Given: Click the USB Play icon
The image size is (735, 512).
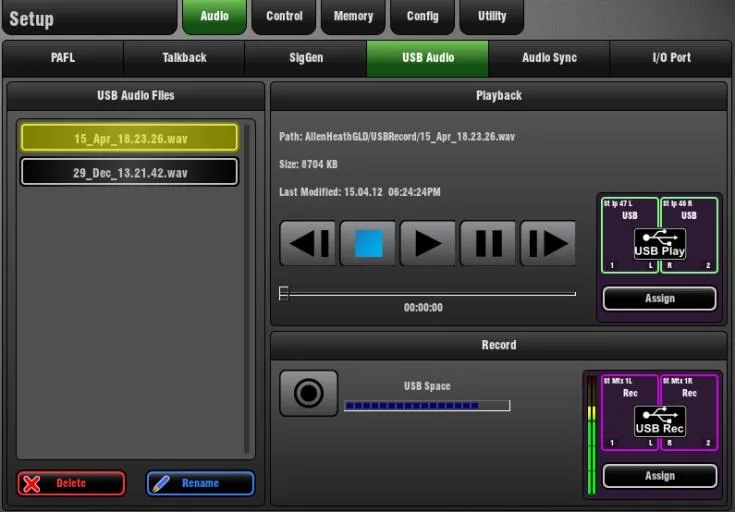Looking at the screenshot, I should click(x=660, y=243).
